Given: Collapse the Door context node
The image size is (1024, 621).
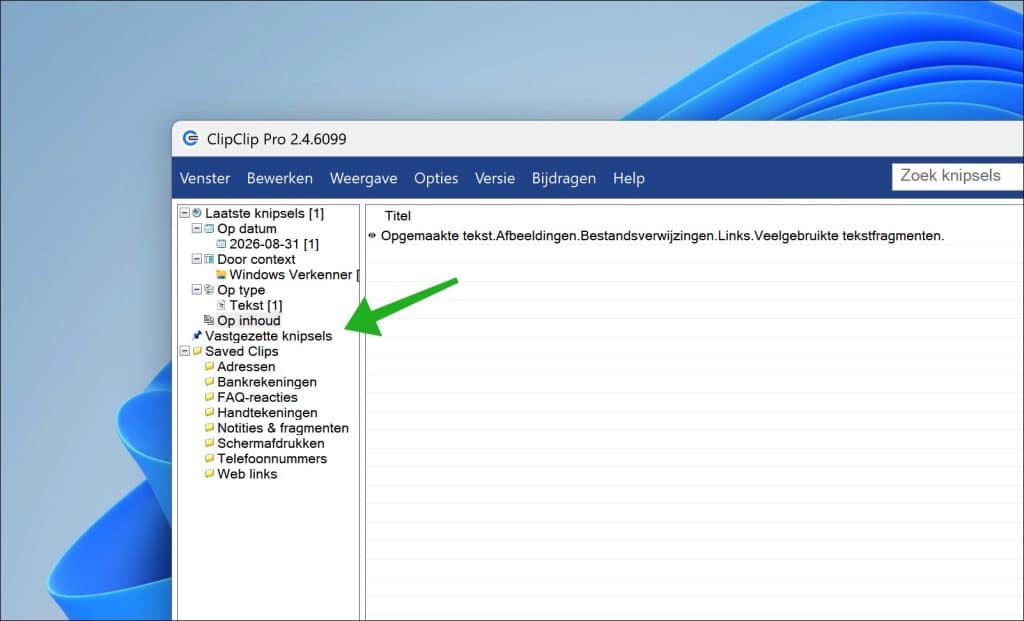Looking at the screenshot, I should (197, 259).
